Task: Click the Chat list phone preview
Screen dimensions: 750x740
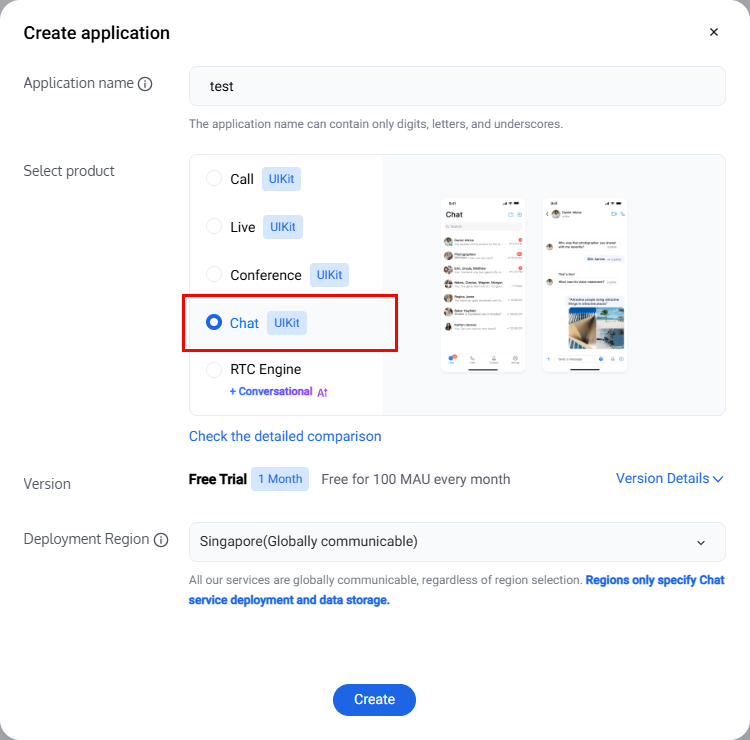Action: pyautogui.click(x=483, y=284)
